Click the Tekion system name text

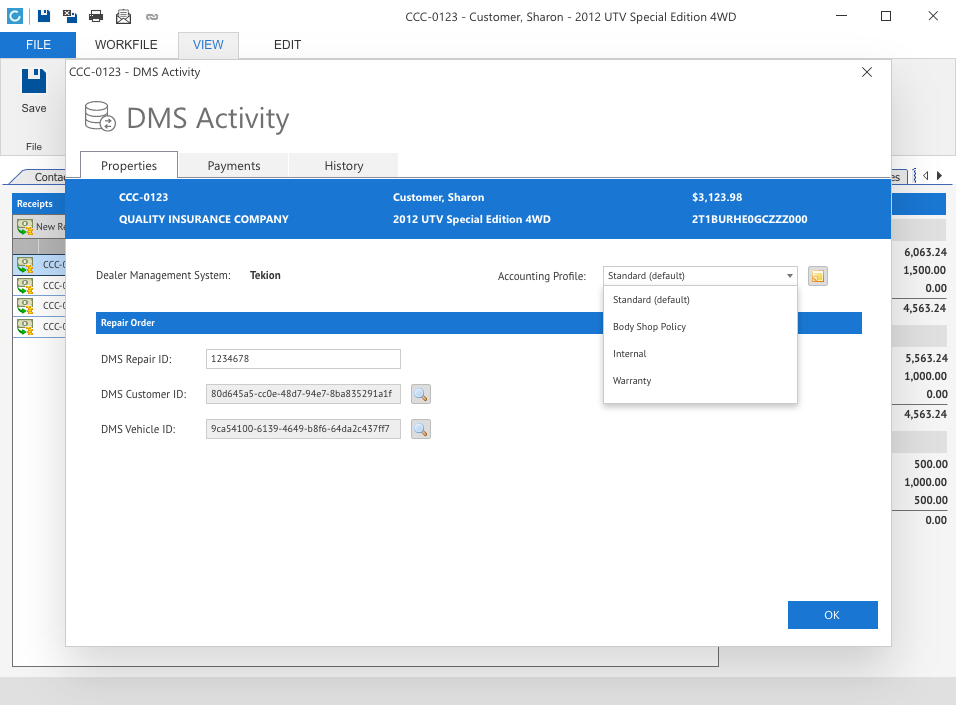265,275
